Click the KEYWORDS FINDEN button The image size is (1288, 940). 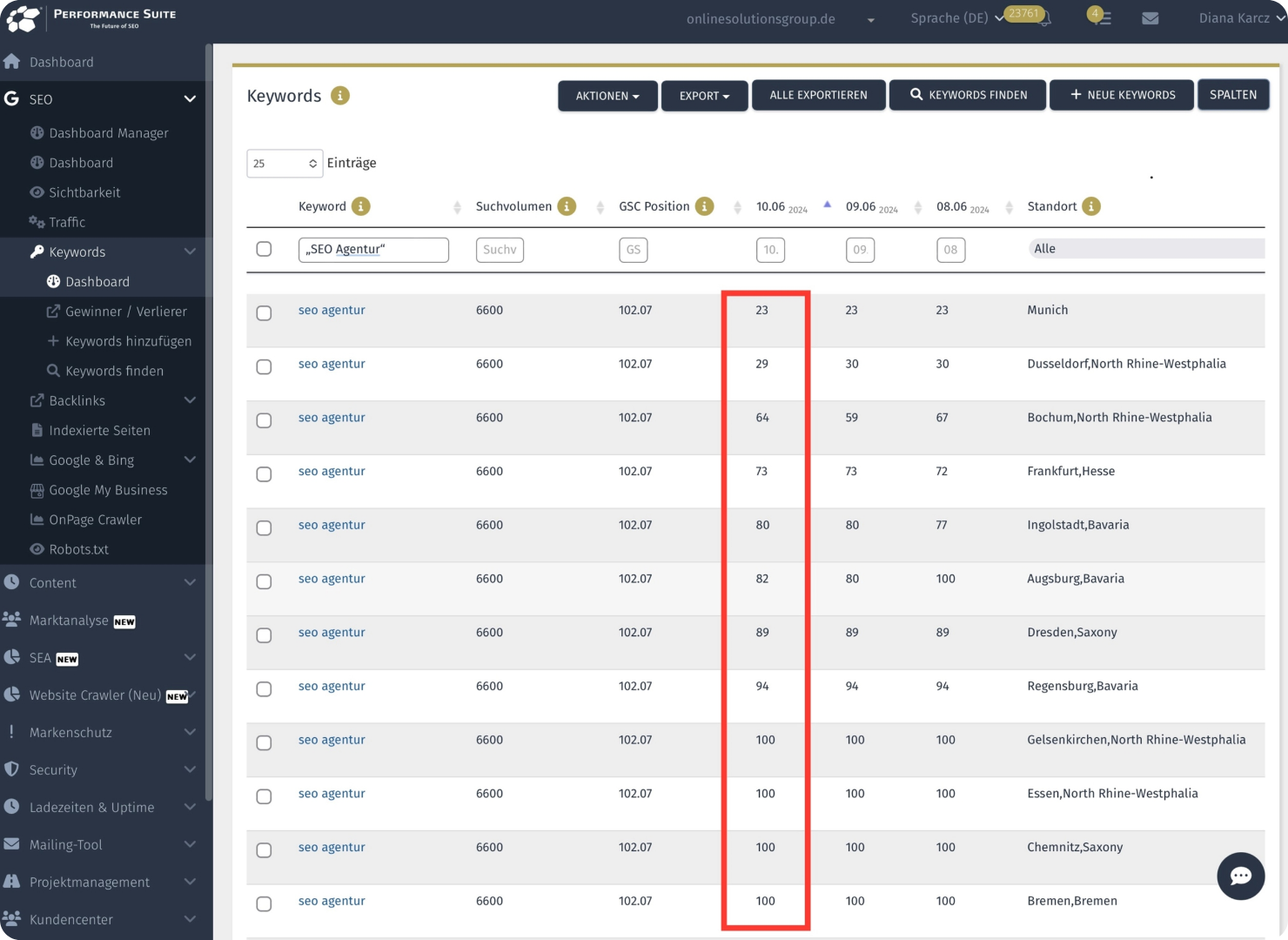(x=968, y=95)
